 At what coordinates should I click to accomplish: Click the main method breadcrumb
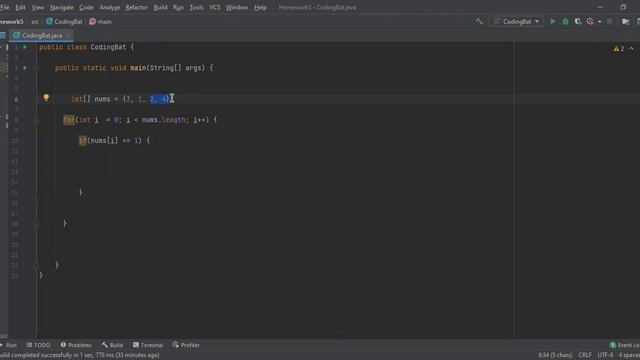pyautogui.click(x=100, y=22)
